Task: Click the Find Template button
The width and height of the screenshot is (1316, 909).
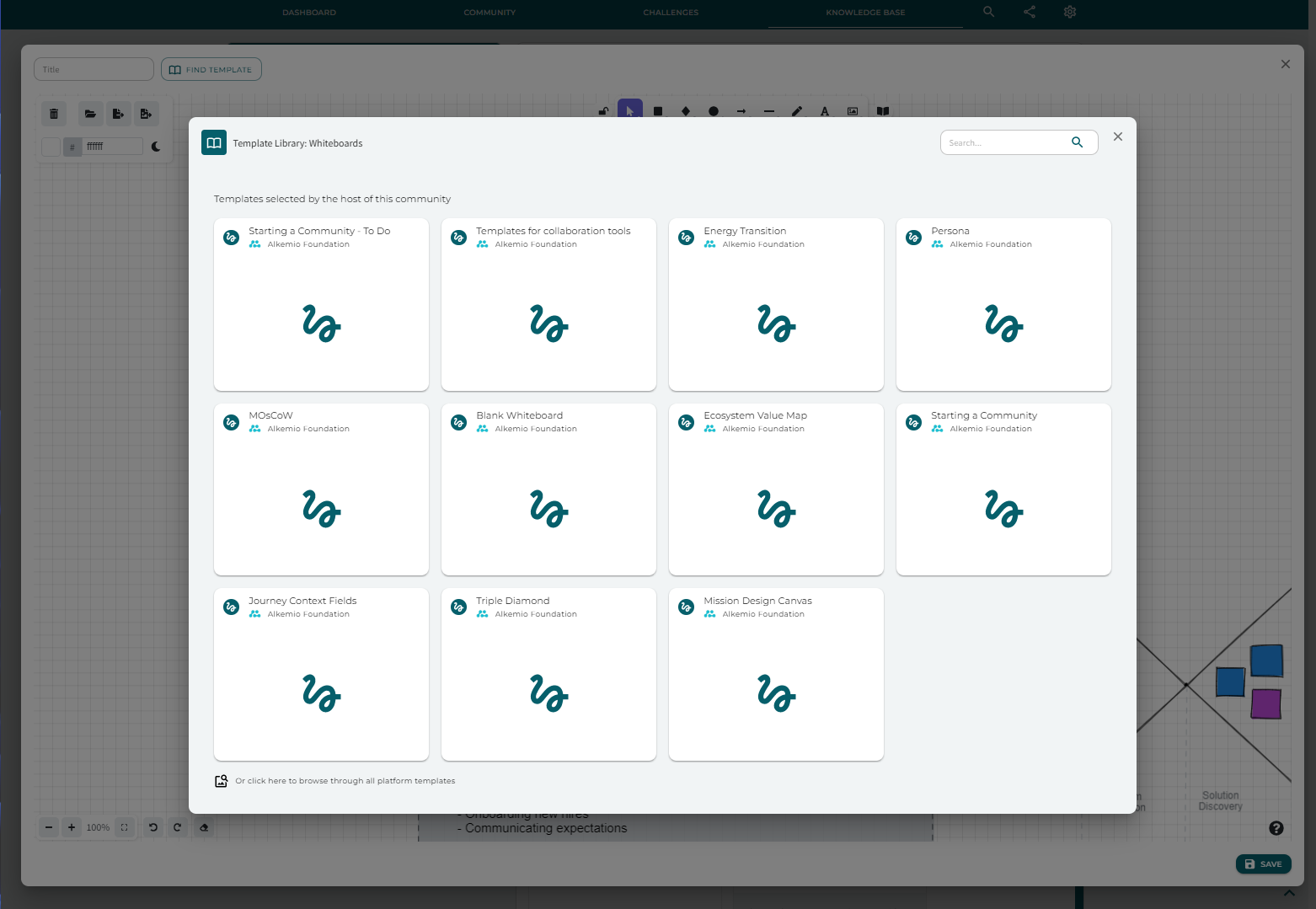Action: coord(211,69)
